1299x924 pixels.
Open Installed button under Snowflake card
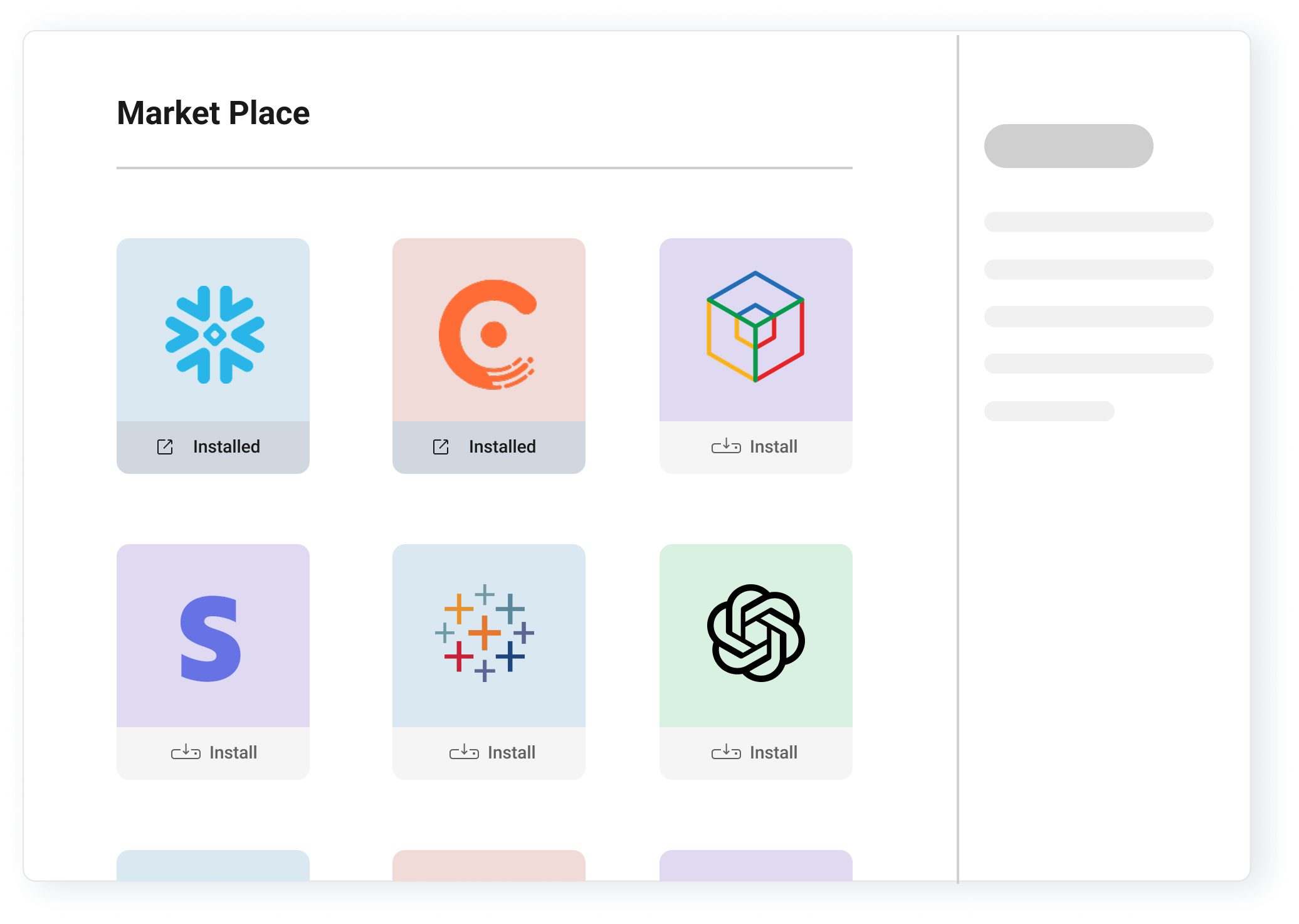point(213,447)
